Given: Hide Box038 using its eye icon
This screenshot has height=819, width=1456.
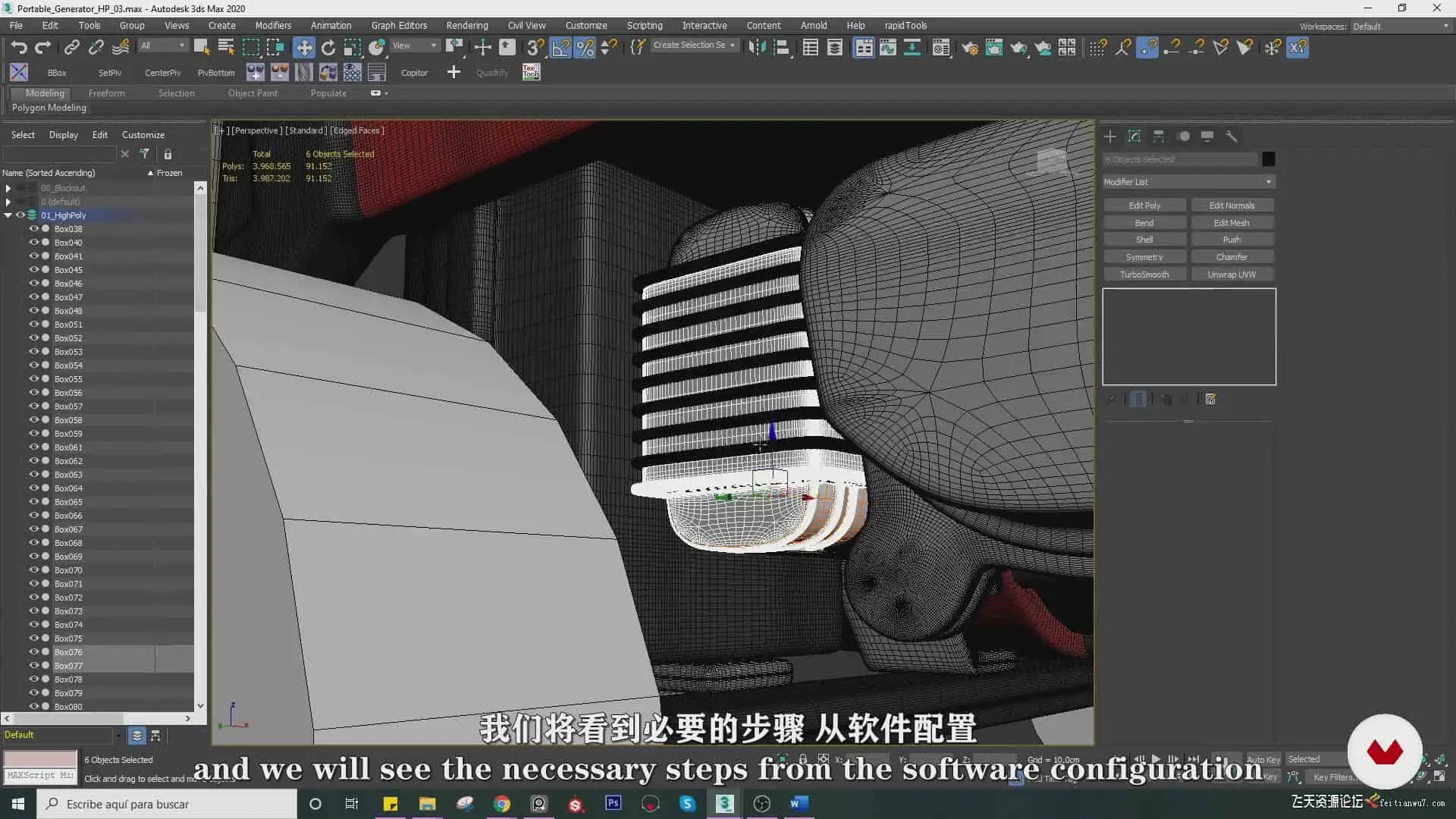Looking at the screenshot, I should (33, 228).
